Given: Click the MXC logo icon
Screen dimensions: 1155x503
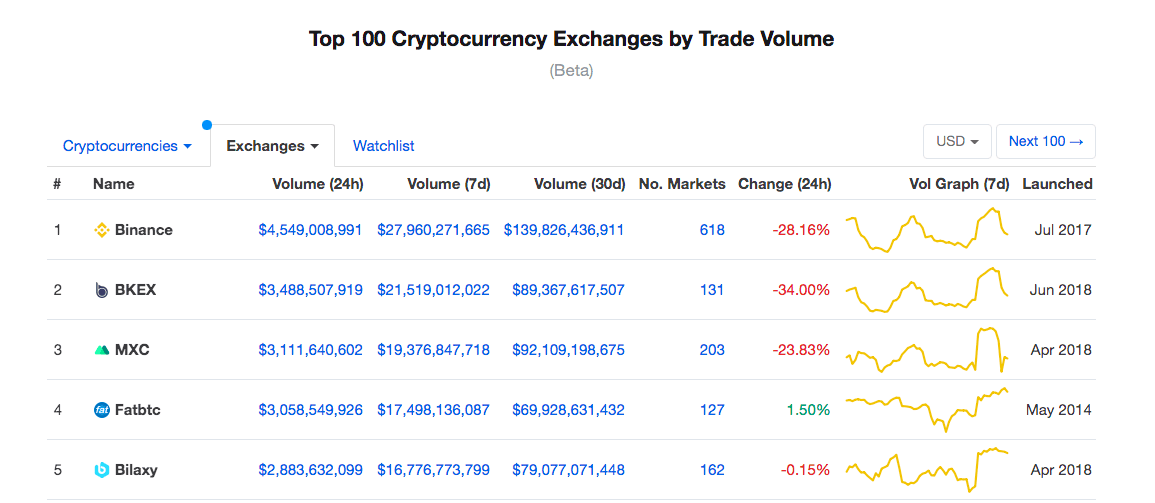Looking at the screenshot, I should pyautogui.click(x=101, y=350).
